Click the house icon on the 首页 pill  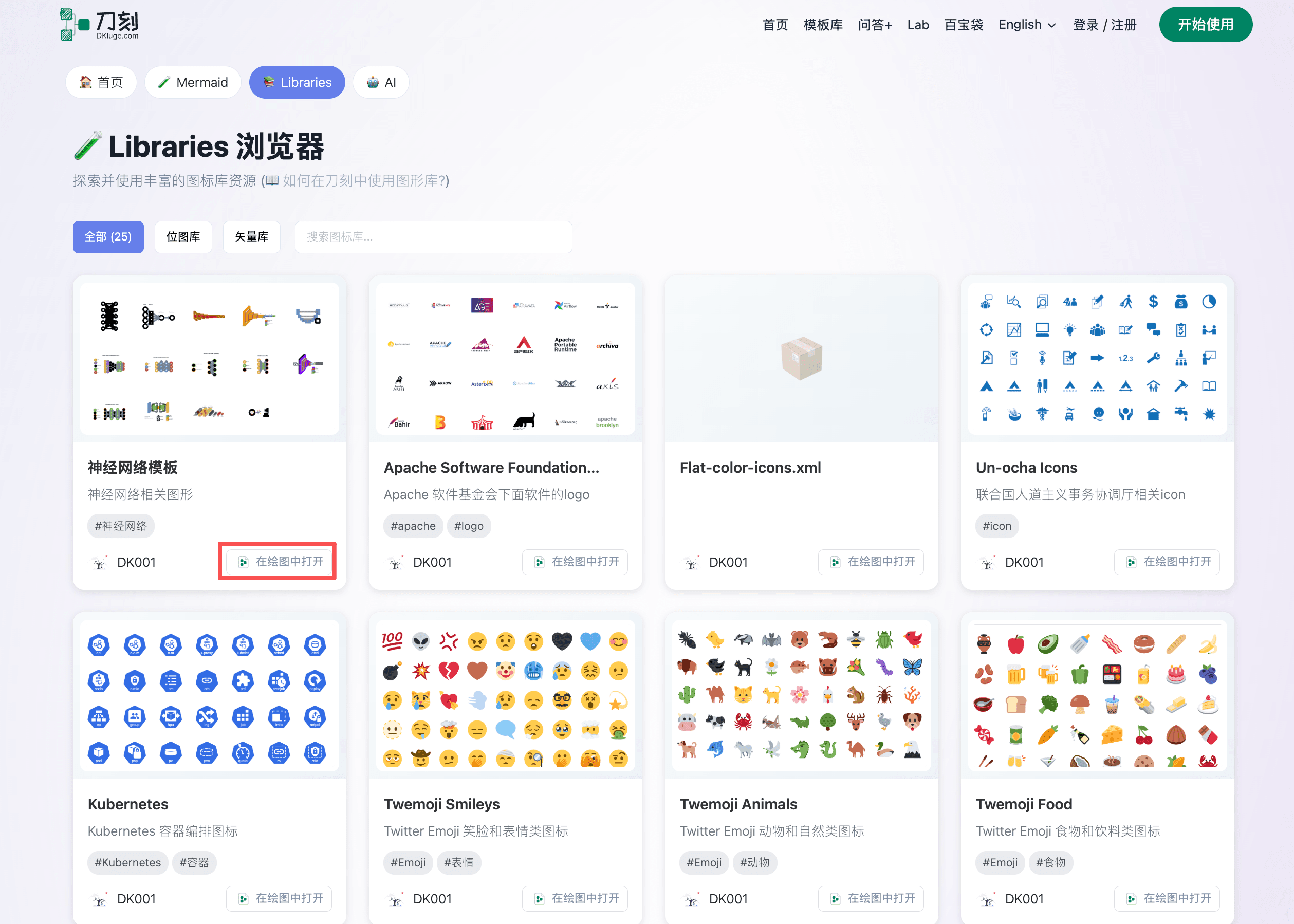click(x=85, y=82)
